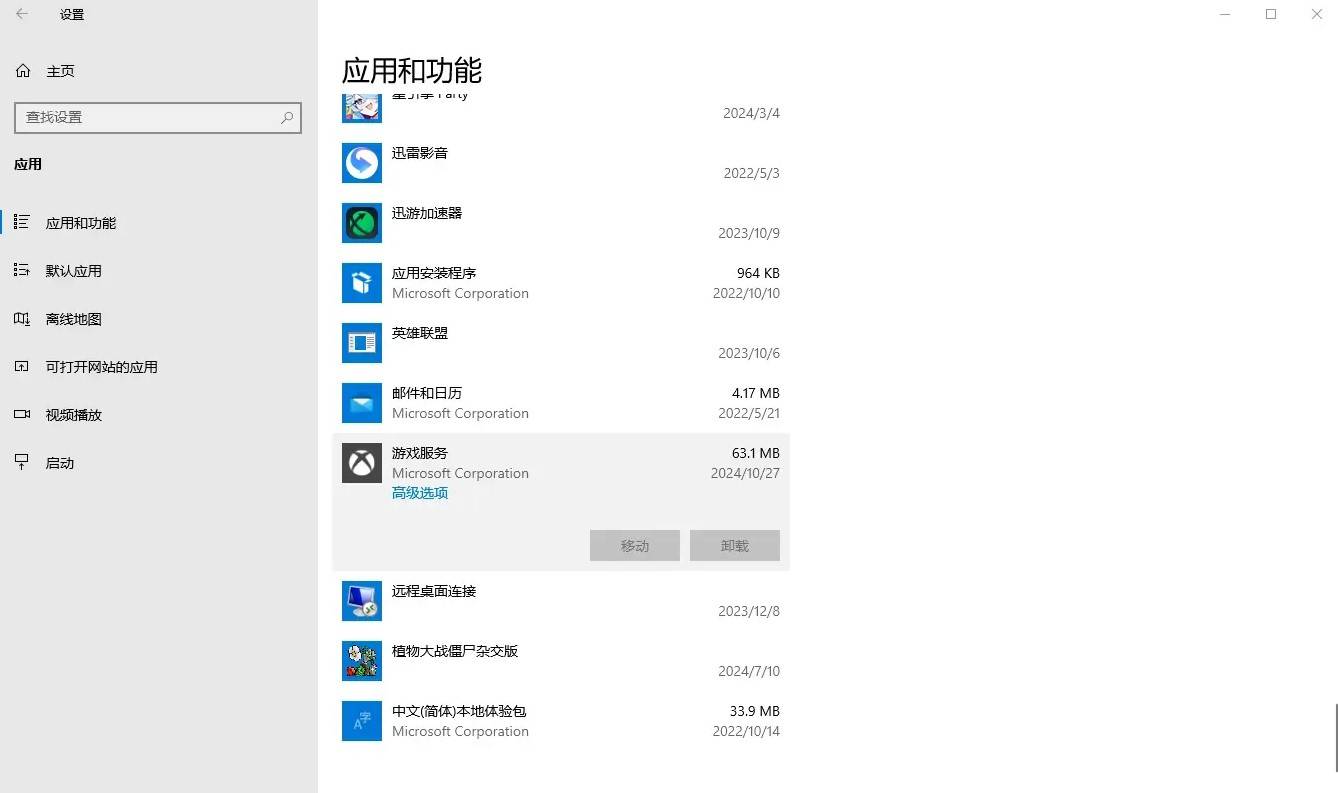1338x793 pixels.
Task: Click the 游戏服务 app name
Action: [x=420, y=453]
